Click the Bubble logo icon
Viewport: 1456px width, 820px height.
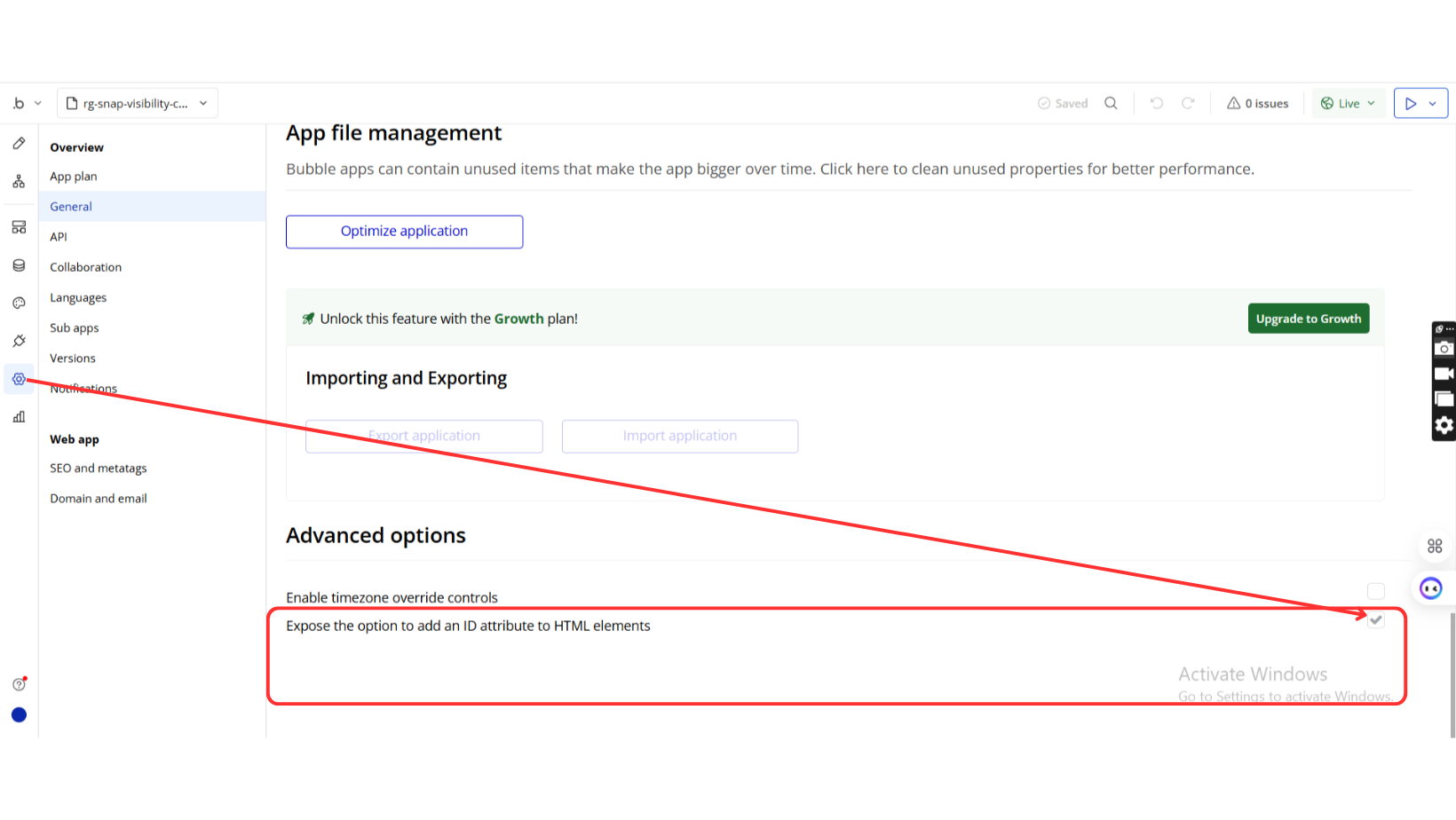[19, 103]
